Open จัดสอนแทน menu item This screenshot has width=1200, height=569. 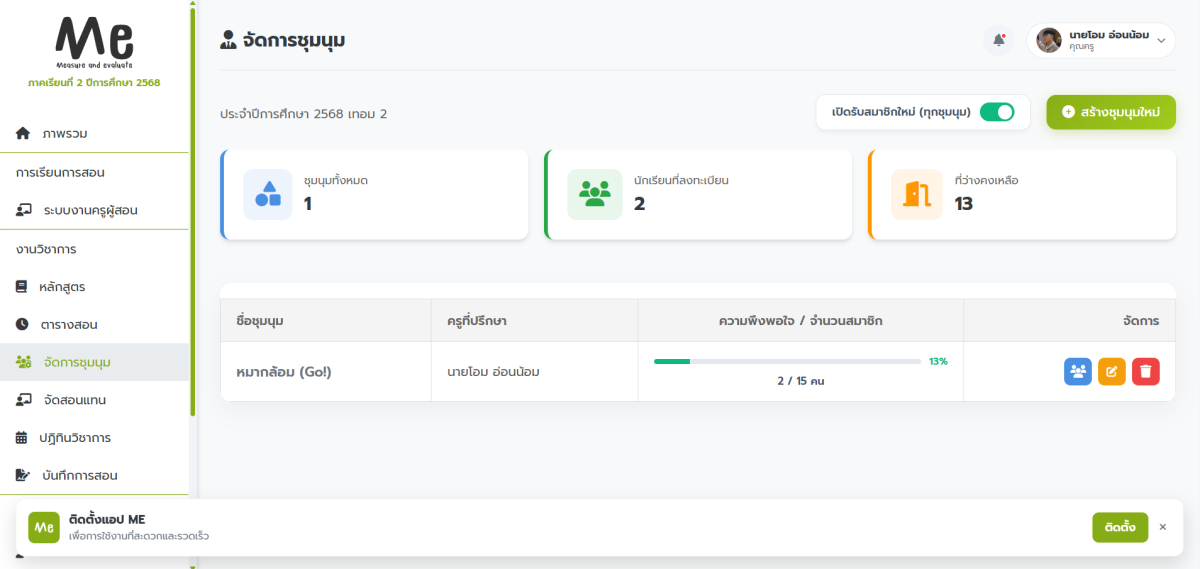coord(74,400)
